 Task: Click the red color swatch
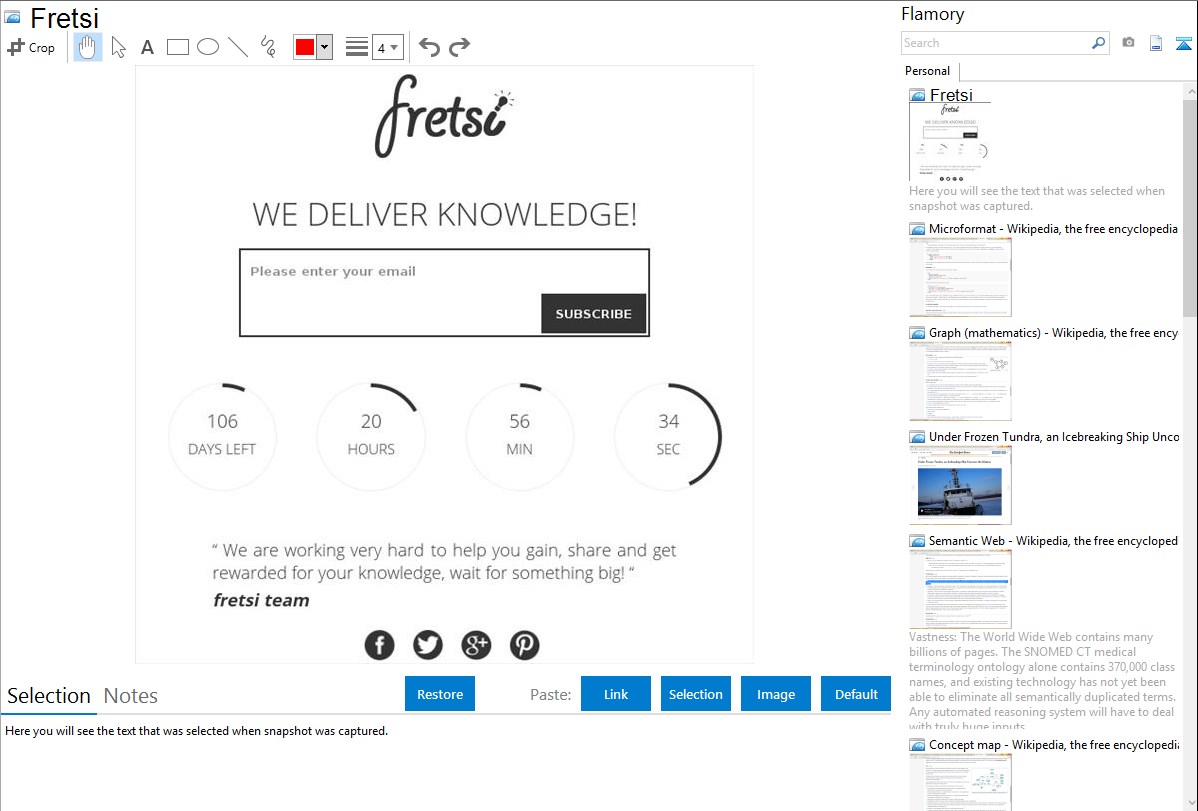pos(305,47)
